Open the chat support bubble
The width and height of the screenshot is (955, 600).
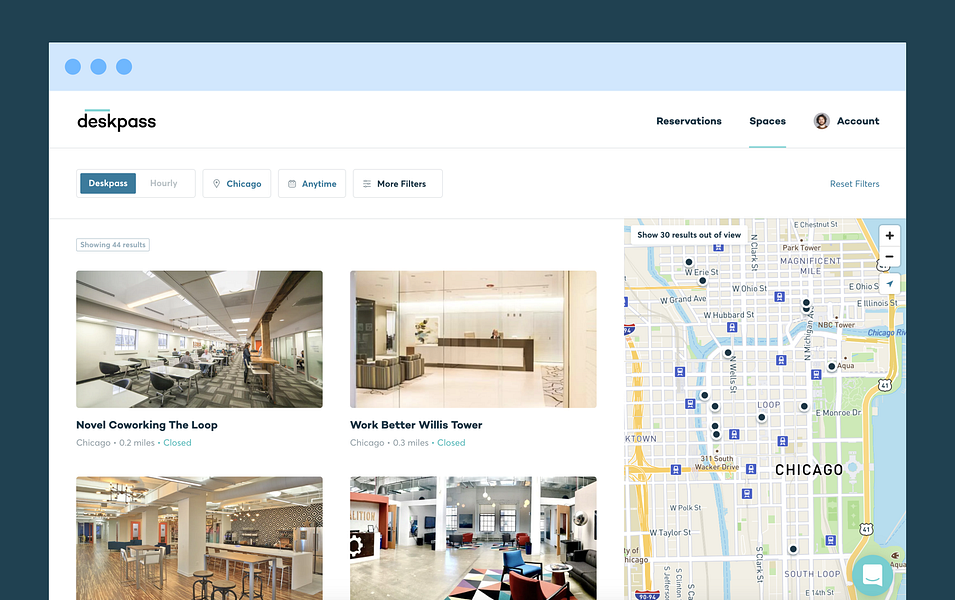[x=872, y=574]
